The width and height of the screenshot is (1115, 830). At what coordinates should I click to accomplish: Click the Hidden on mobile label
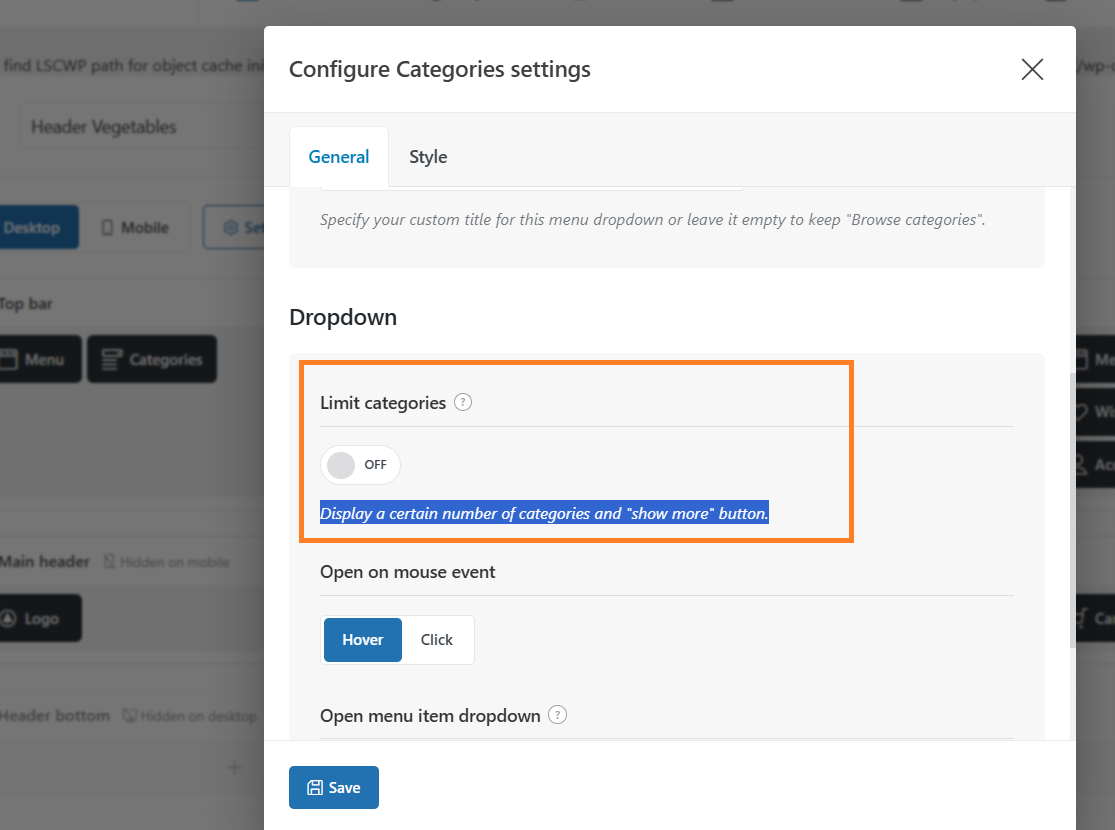[167, 562]
